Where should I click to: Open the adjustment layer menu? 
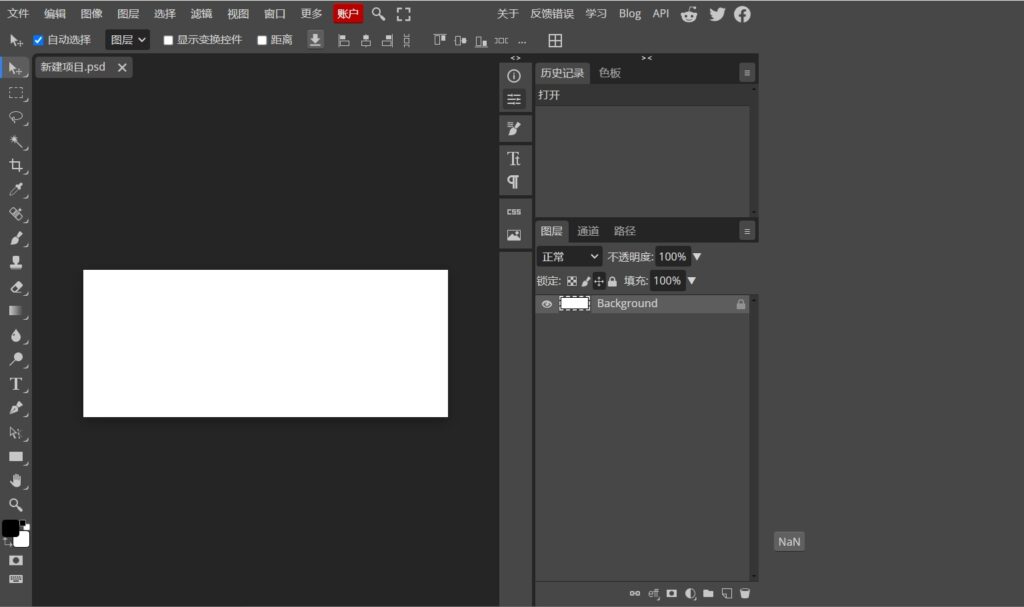pyautogui.click(x=690, y=592)
